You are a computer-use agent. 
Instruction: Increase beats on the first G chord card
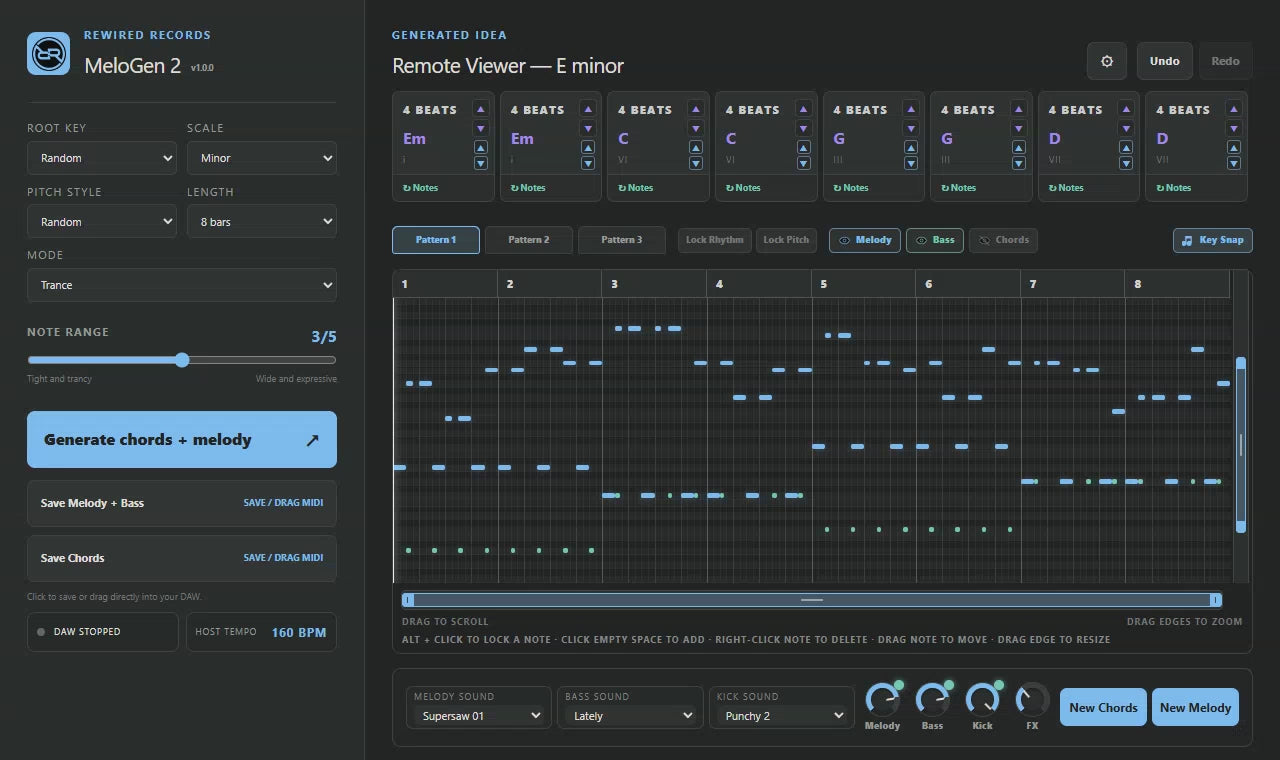911,109
